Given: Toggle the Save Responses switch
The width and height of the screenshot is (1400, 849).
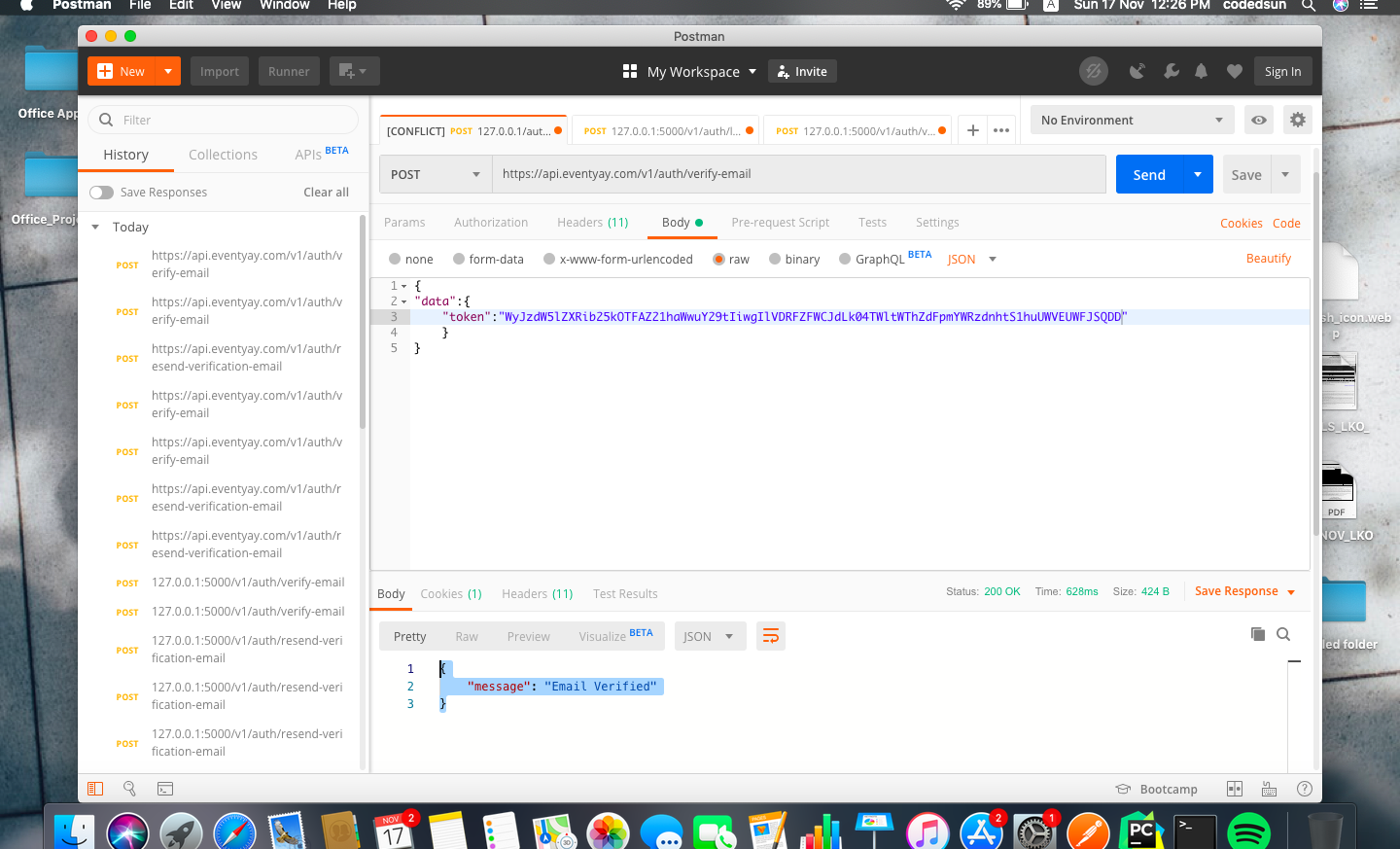Looking at the screenshot, I should pos(101,193).
